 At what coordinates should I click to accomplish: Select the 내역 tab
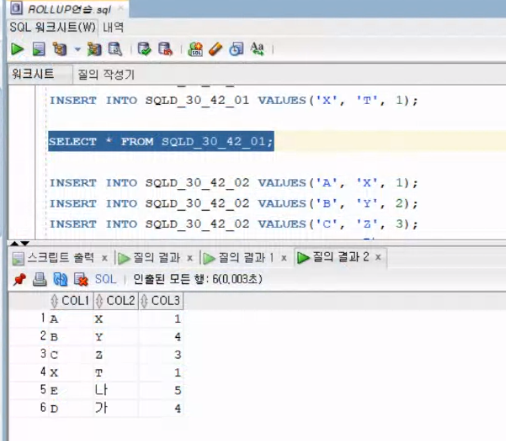coord(113,27)
